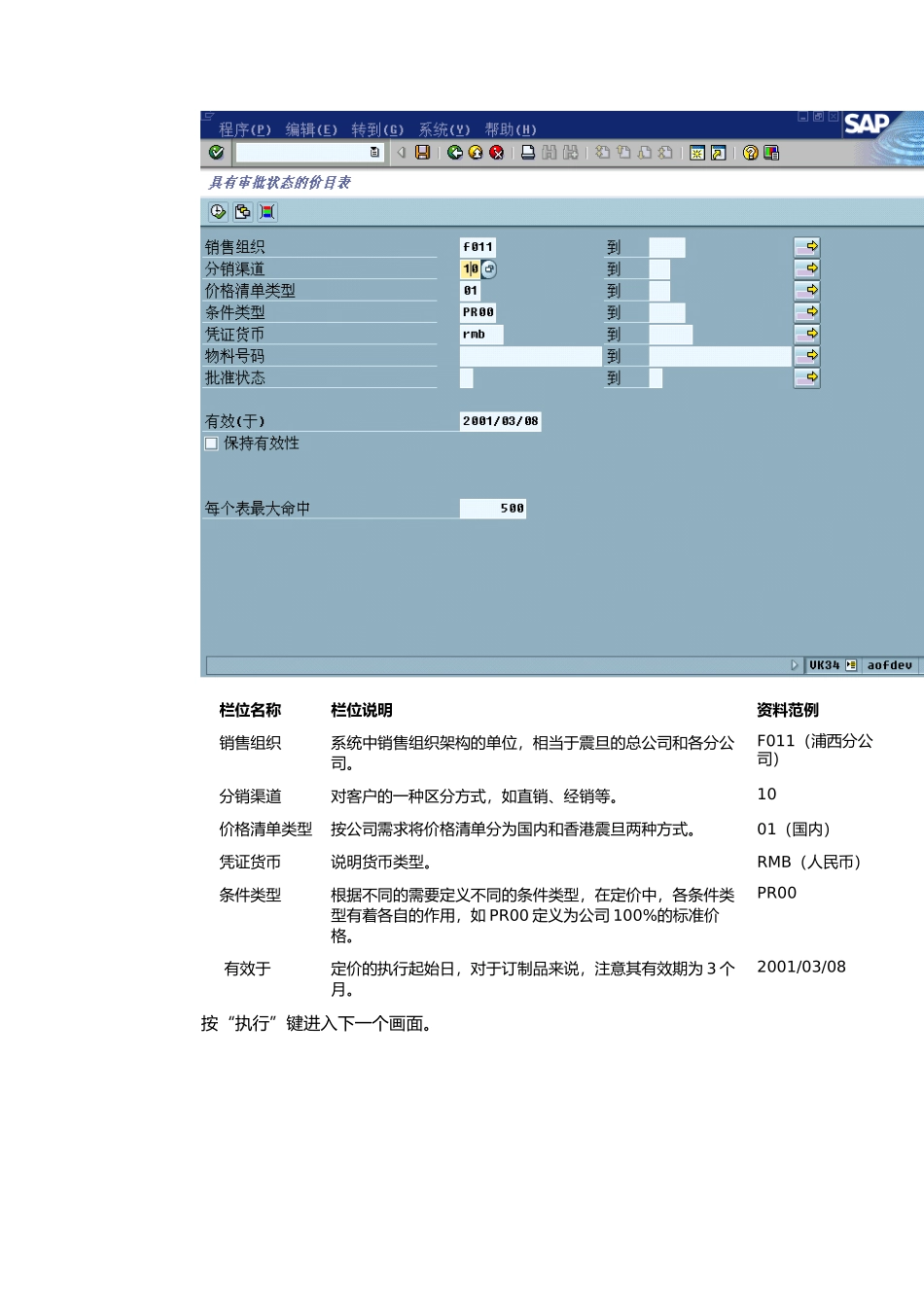The width and height of the screenshot is (924, 1307).
Task: Click the 凭证货币 field containing rmb
Action: [481, 334]
